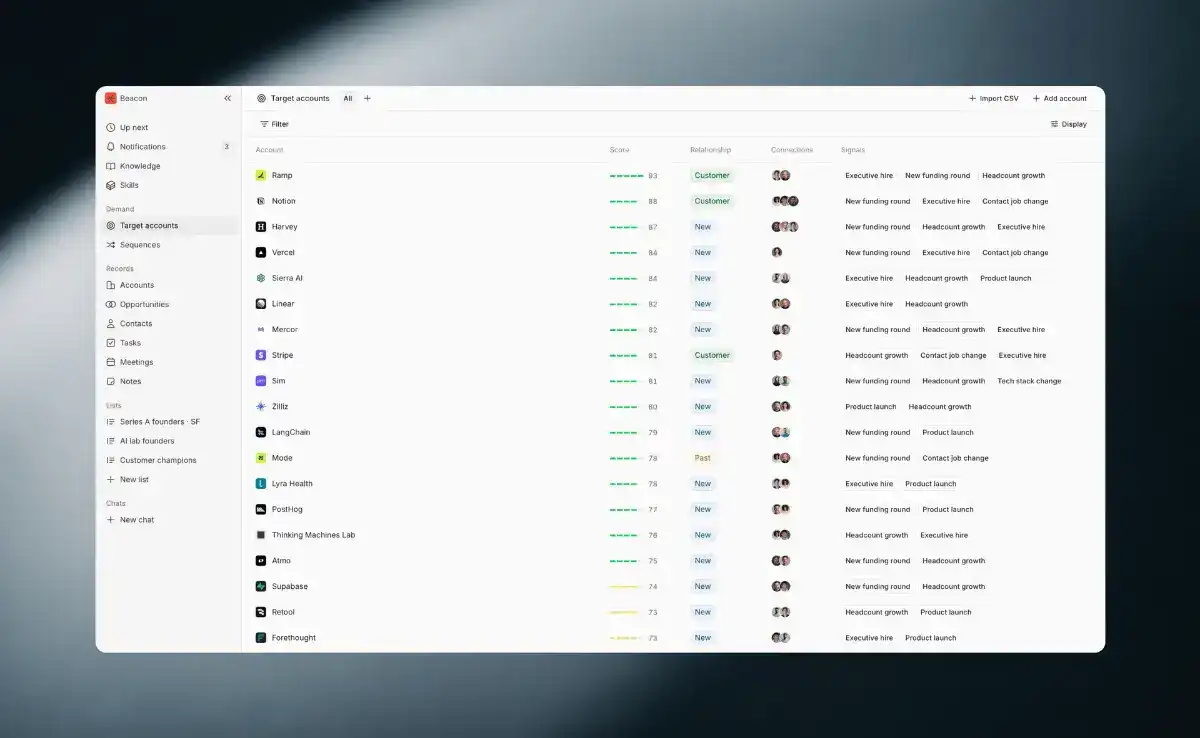Select the All view tab
This screenshot has width=1200, height=738.
(348, 98)
